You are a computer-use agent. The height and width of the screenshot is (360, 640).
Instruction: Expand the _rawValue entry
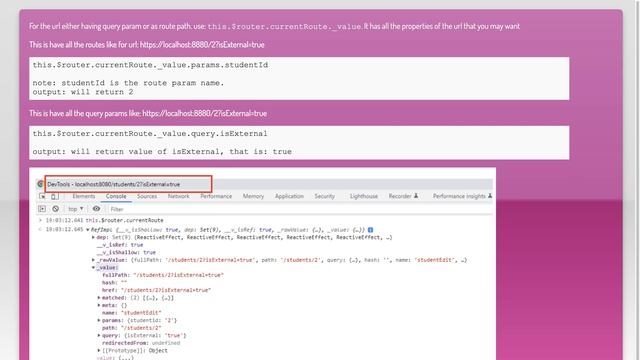[93, 260]
